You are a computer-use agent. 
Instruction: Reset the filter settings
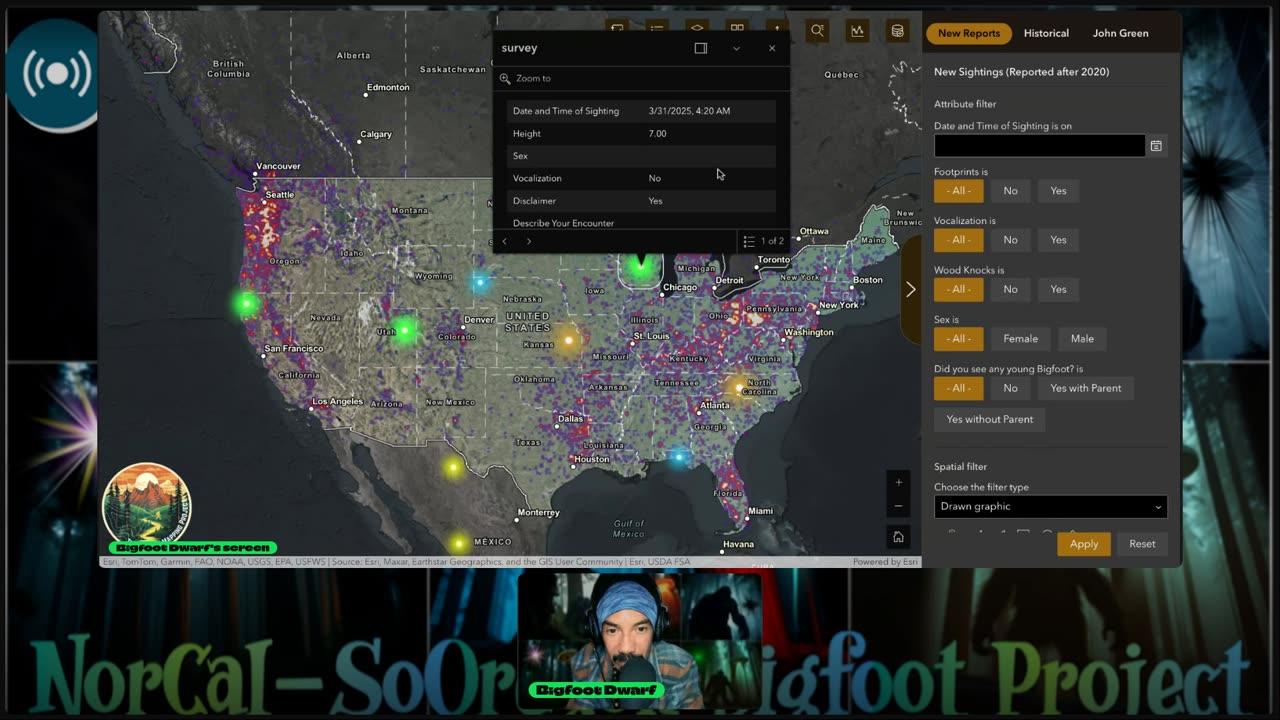click(1142, 544)
